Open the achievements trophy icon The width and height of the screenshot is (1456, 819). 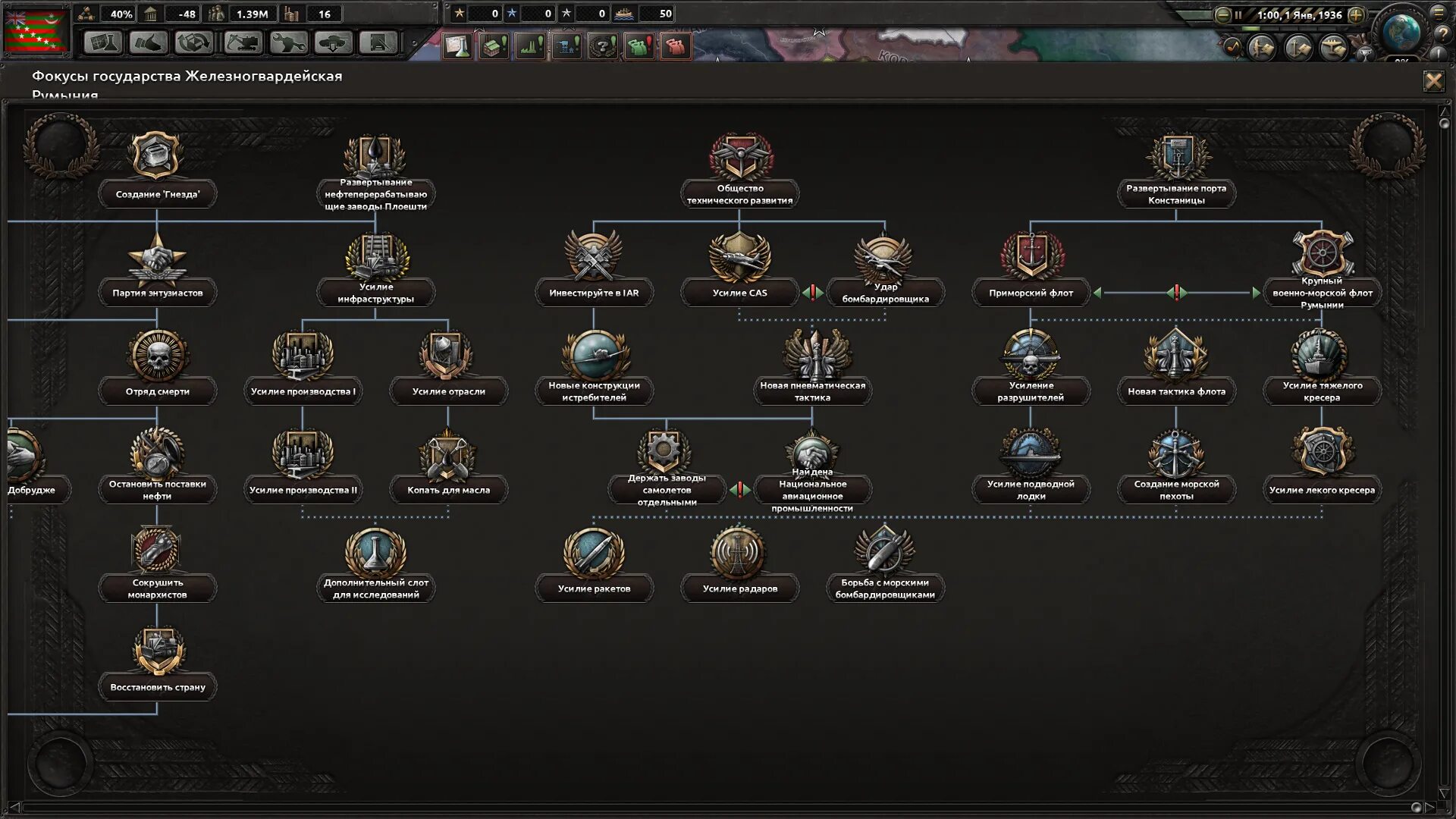click(x=1364, y=53)
